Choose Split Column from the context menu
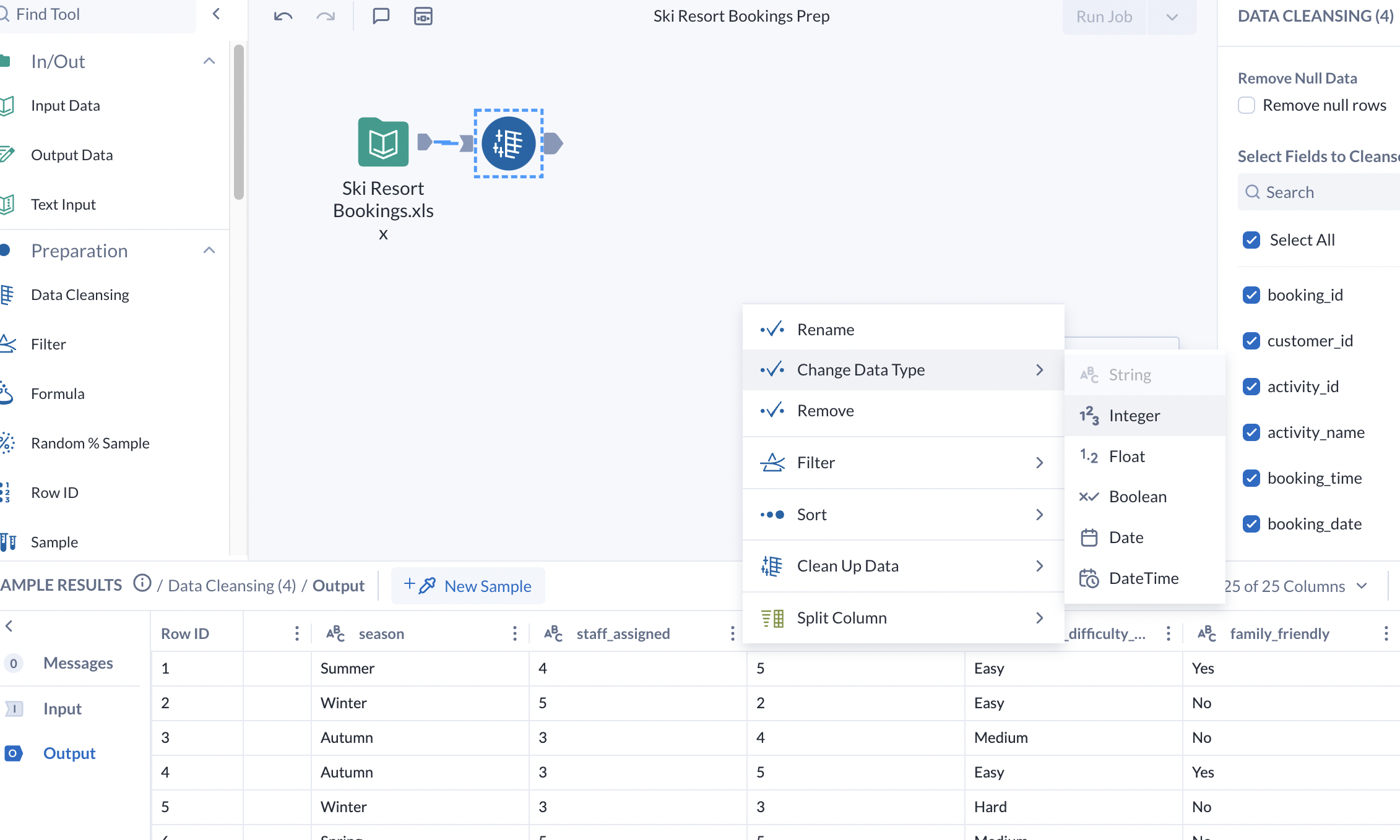Viewport: 1400px width, 840px height. pyautogui.click(x=842, y=617)
